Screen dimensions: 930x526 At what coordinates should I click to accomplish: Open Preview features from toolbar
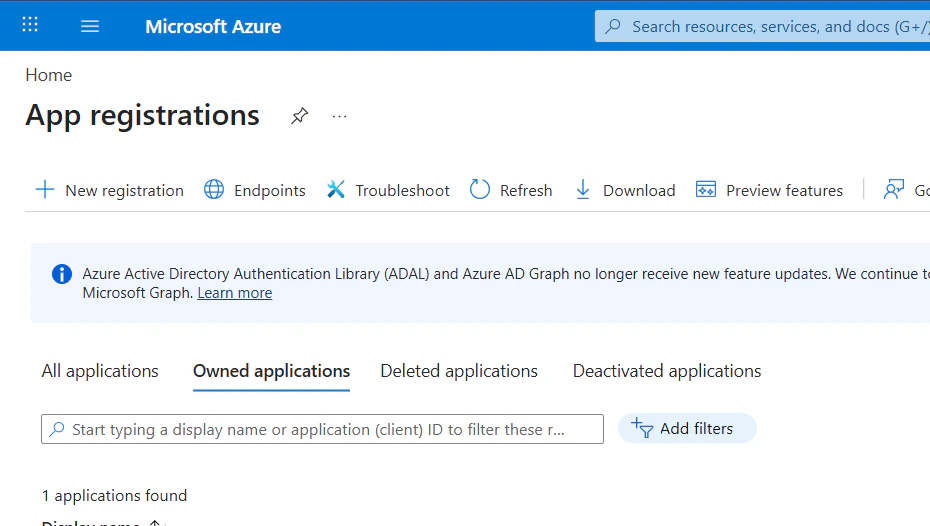785,190
